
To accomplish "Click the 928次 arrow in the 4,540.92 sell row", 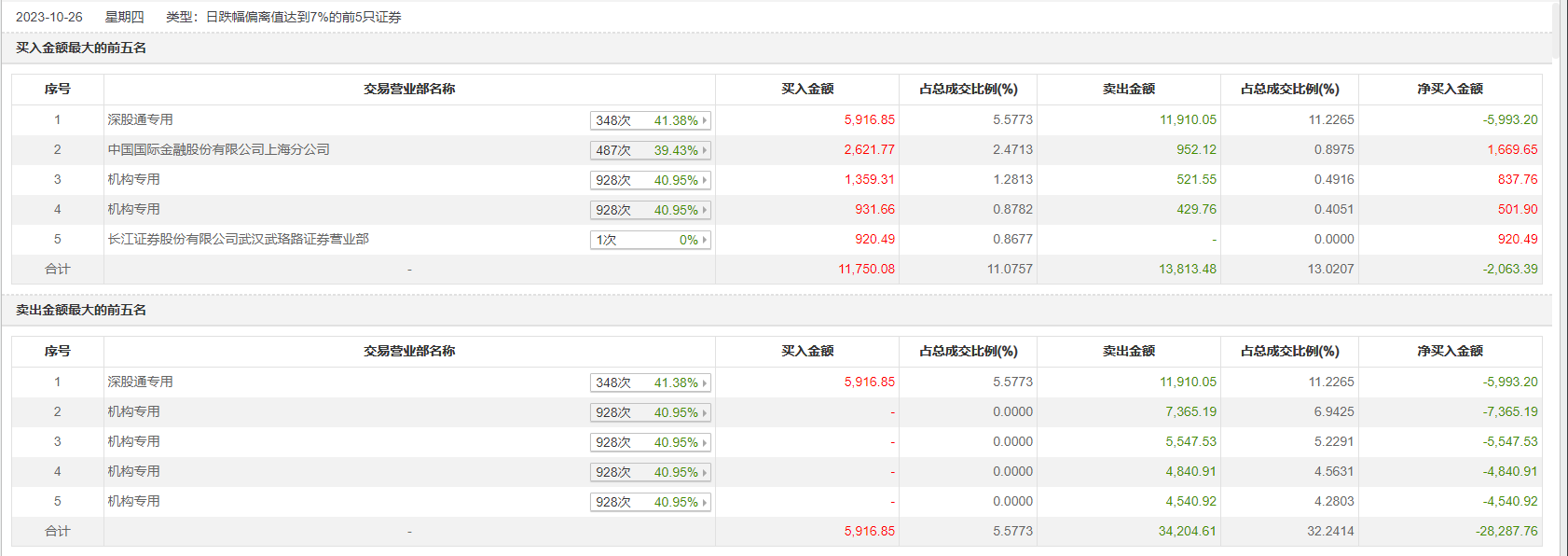I will (705, 502).
